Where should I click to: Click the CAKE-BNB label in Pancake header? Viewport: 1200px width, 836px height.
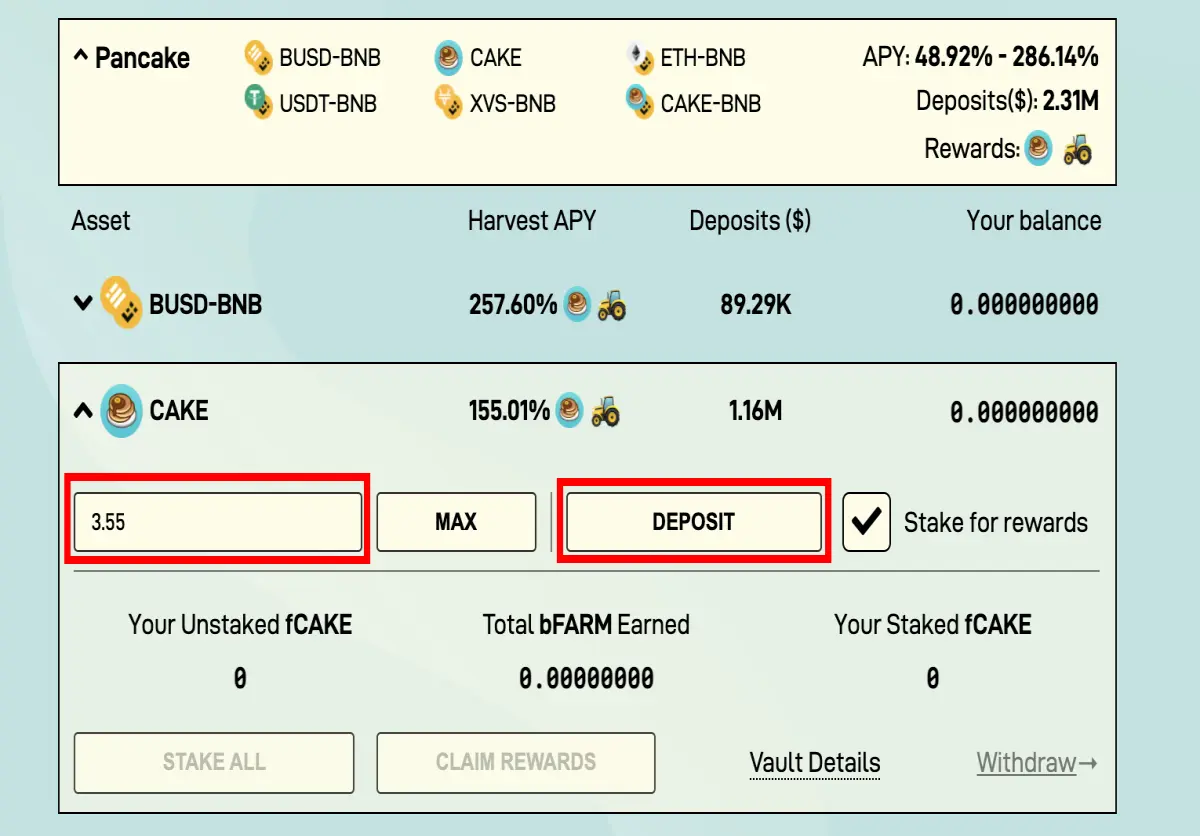(x=711, y=103)
